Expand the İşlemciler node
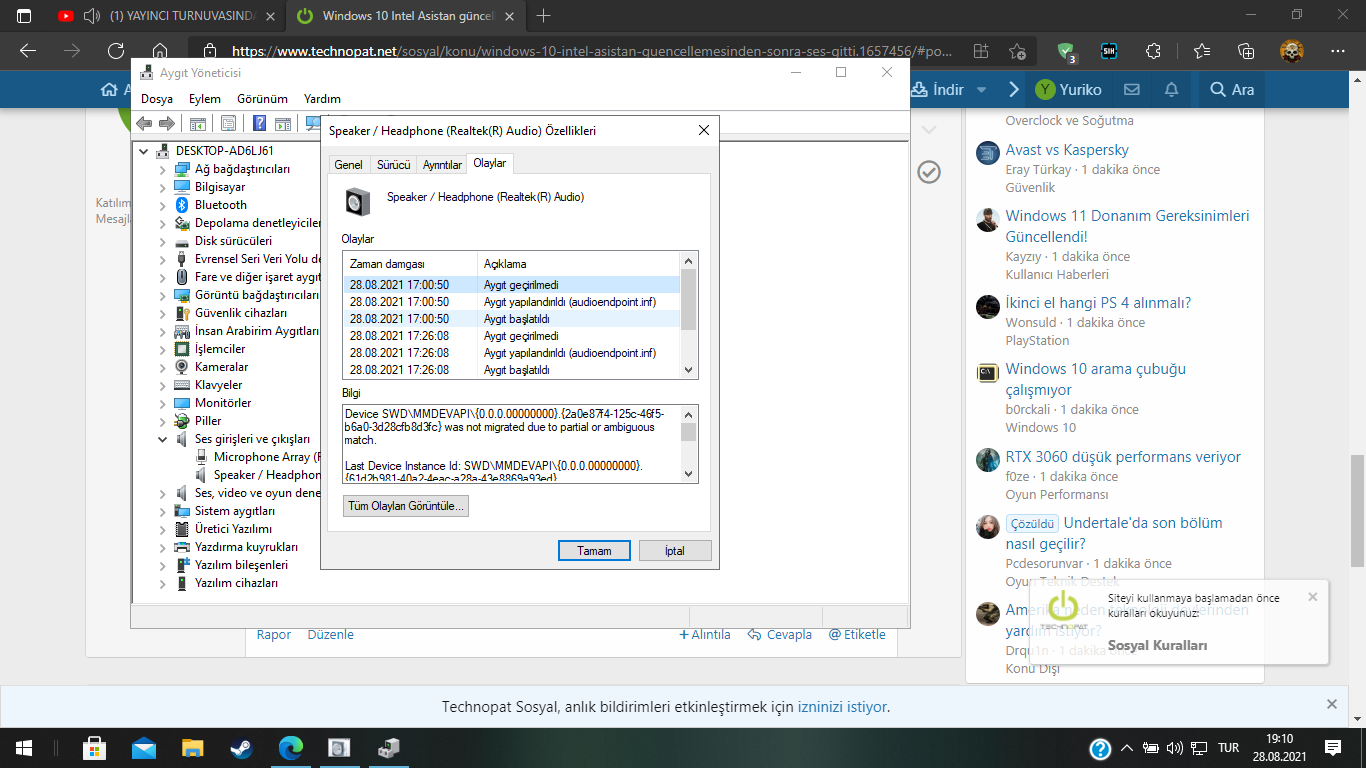The image size is (1366, 768). [163, 349]
